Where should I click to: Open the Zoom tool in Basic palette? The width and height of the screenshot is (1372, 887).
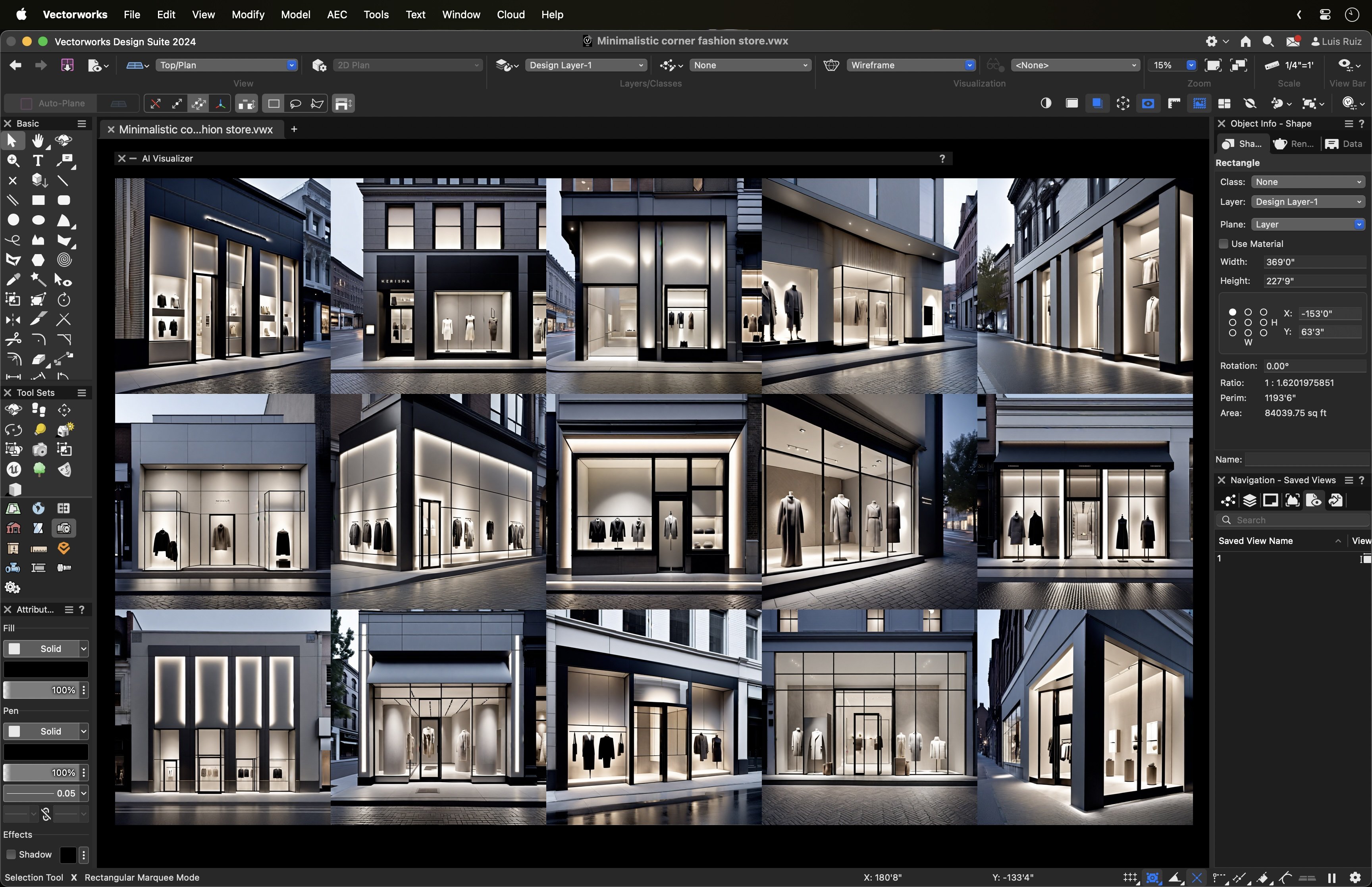12,160
